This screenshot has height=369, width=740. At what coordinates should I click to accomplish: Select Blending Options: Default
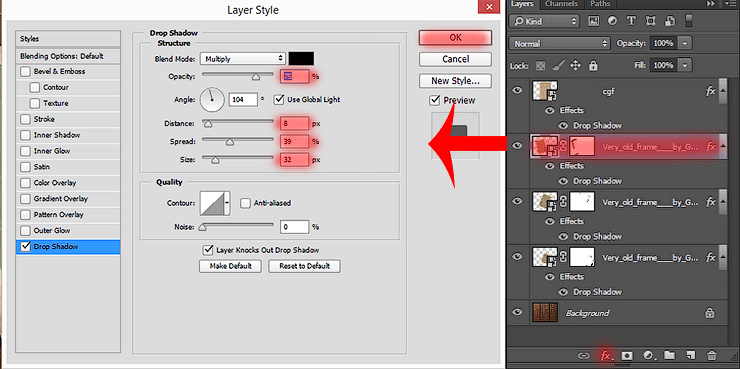68,56
